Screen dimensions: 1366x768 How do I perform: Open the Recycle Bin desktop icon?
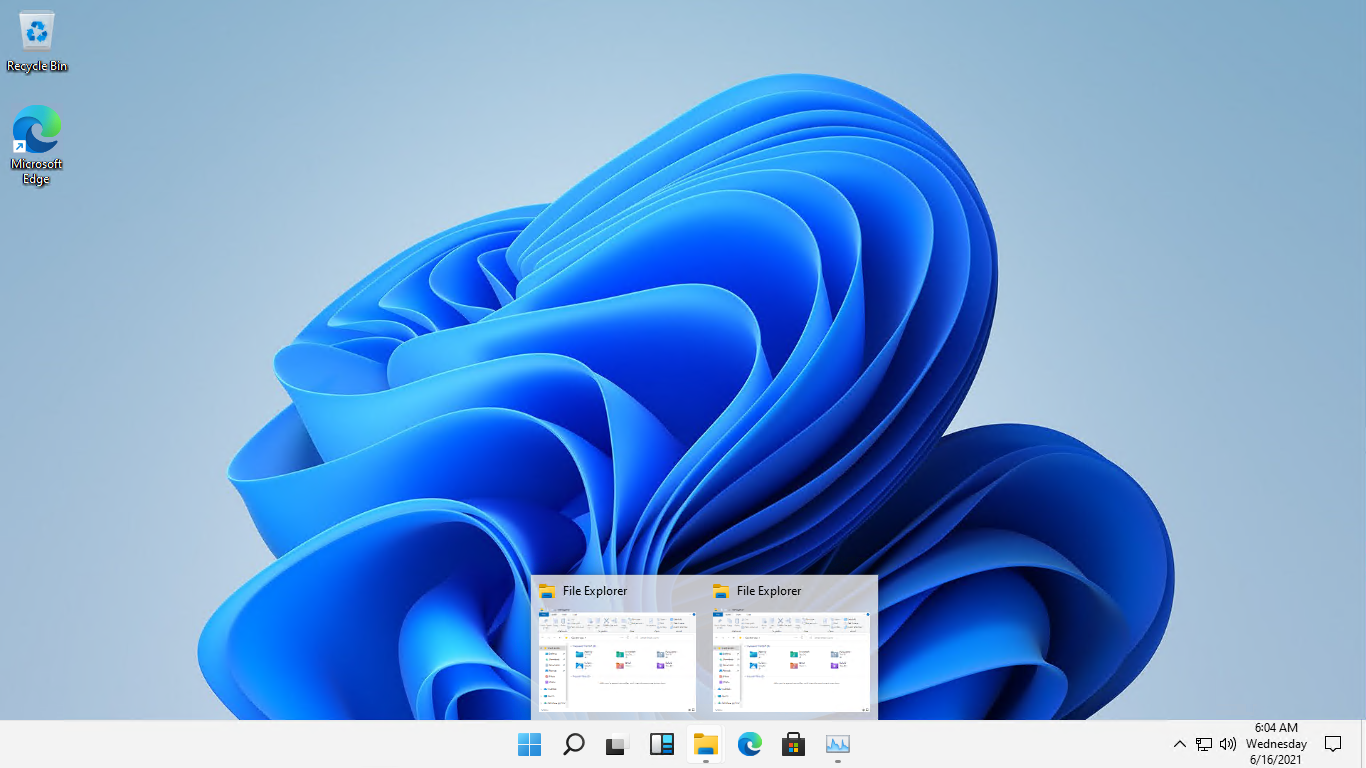37,42
